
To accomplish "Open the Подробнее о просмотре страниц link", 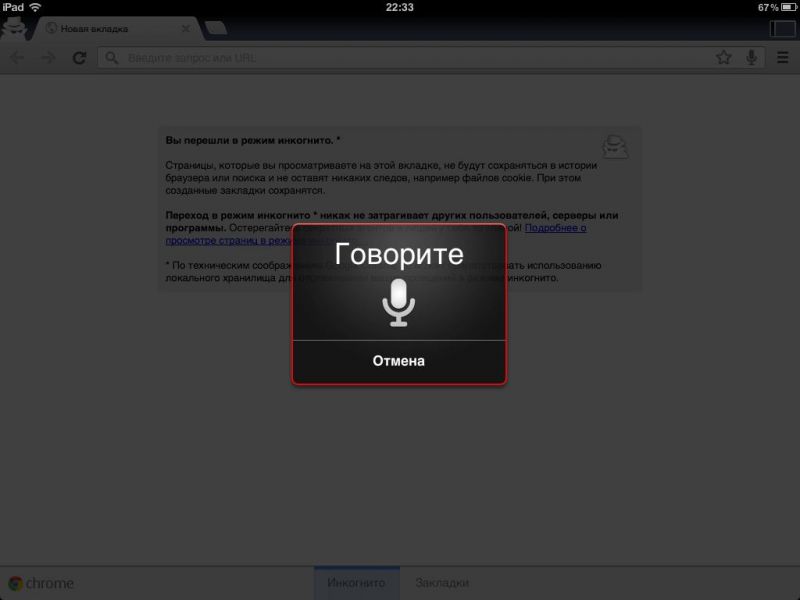I will click(555, 228).
